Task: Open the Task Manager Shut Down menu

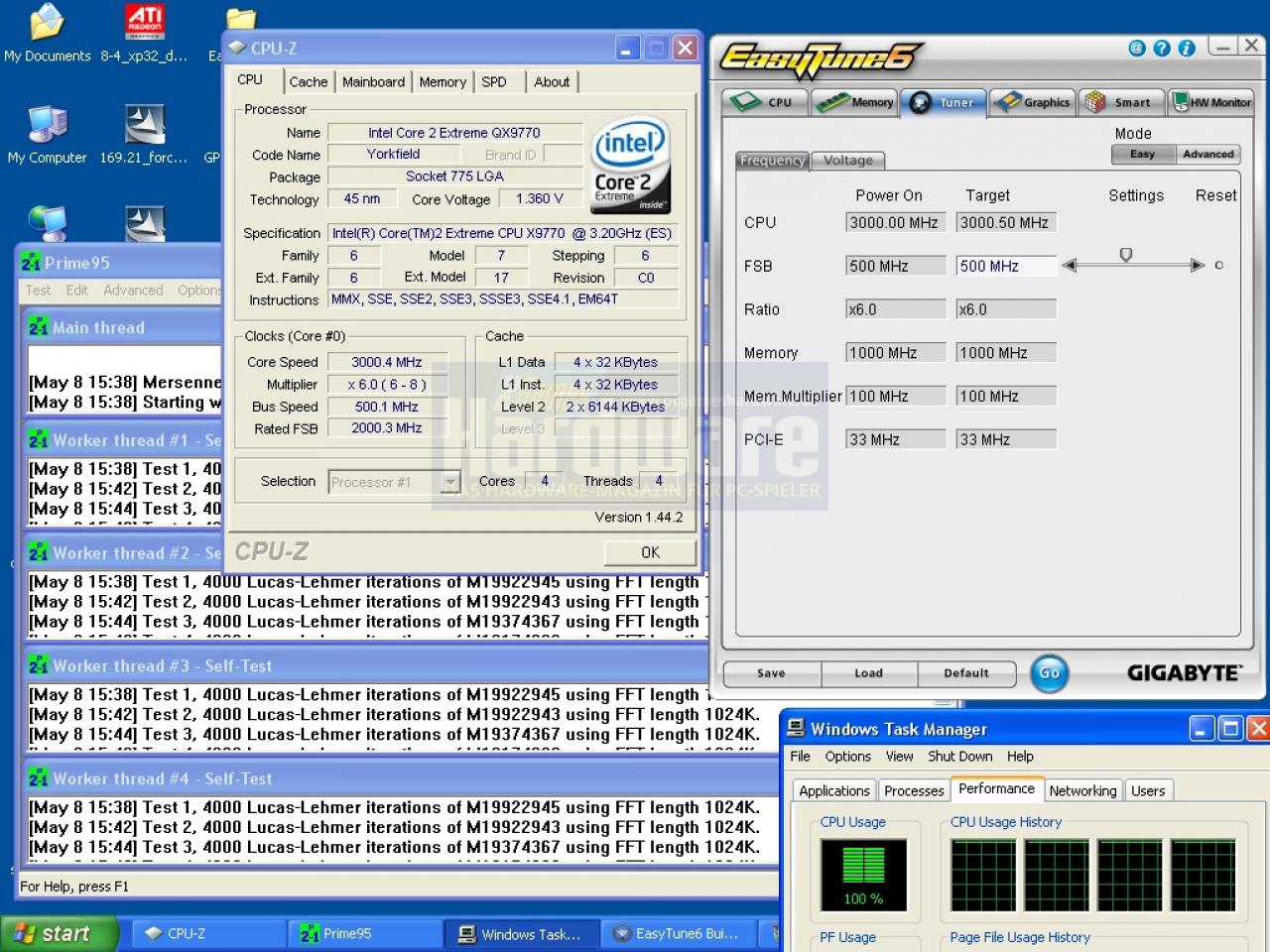Action: [x=959, y=756]
